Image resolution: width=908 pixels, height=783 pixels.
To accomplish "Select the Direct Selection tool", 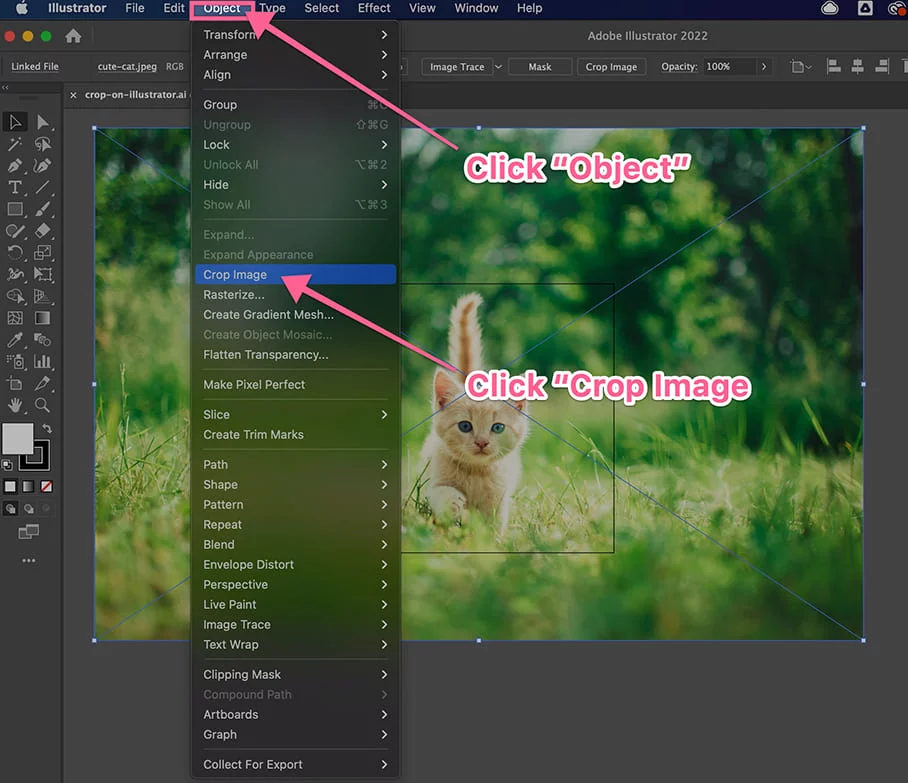I will (x=42, y=122).
